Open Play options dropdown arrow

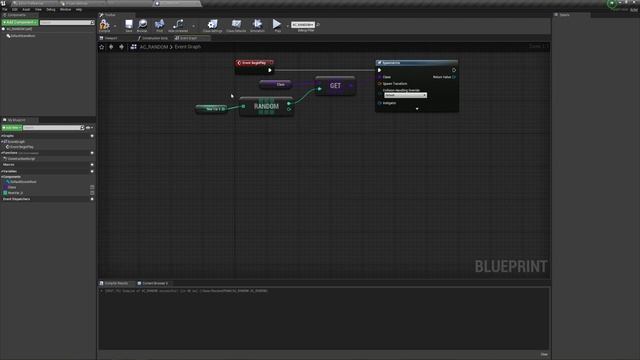pos(287,26)
